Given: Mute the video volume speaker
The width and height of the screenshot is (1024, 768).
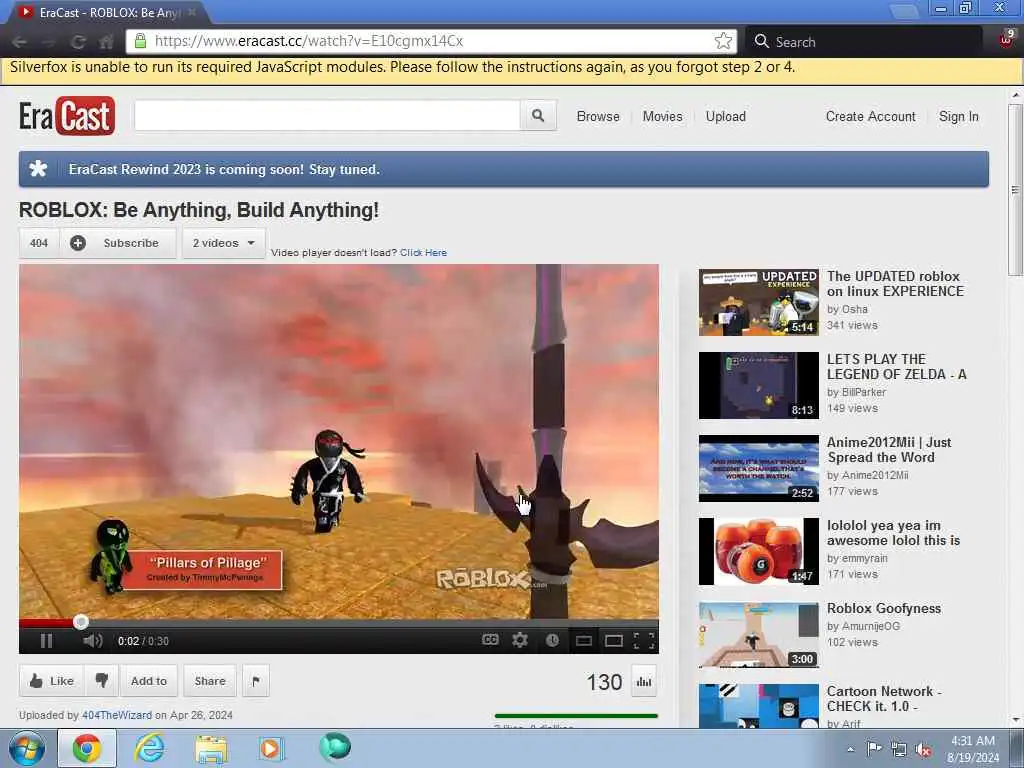Looking at the screenshot, I should click(x=93, y=641).
